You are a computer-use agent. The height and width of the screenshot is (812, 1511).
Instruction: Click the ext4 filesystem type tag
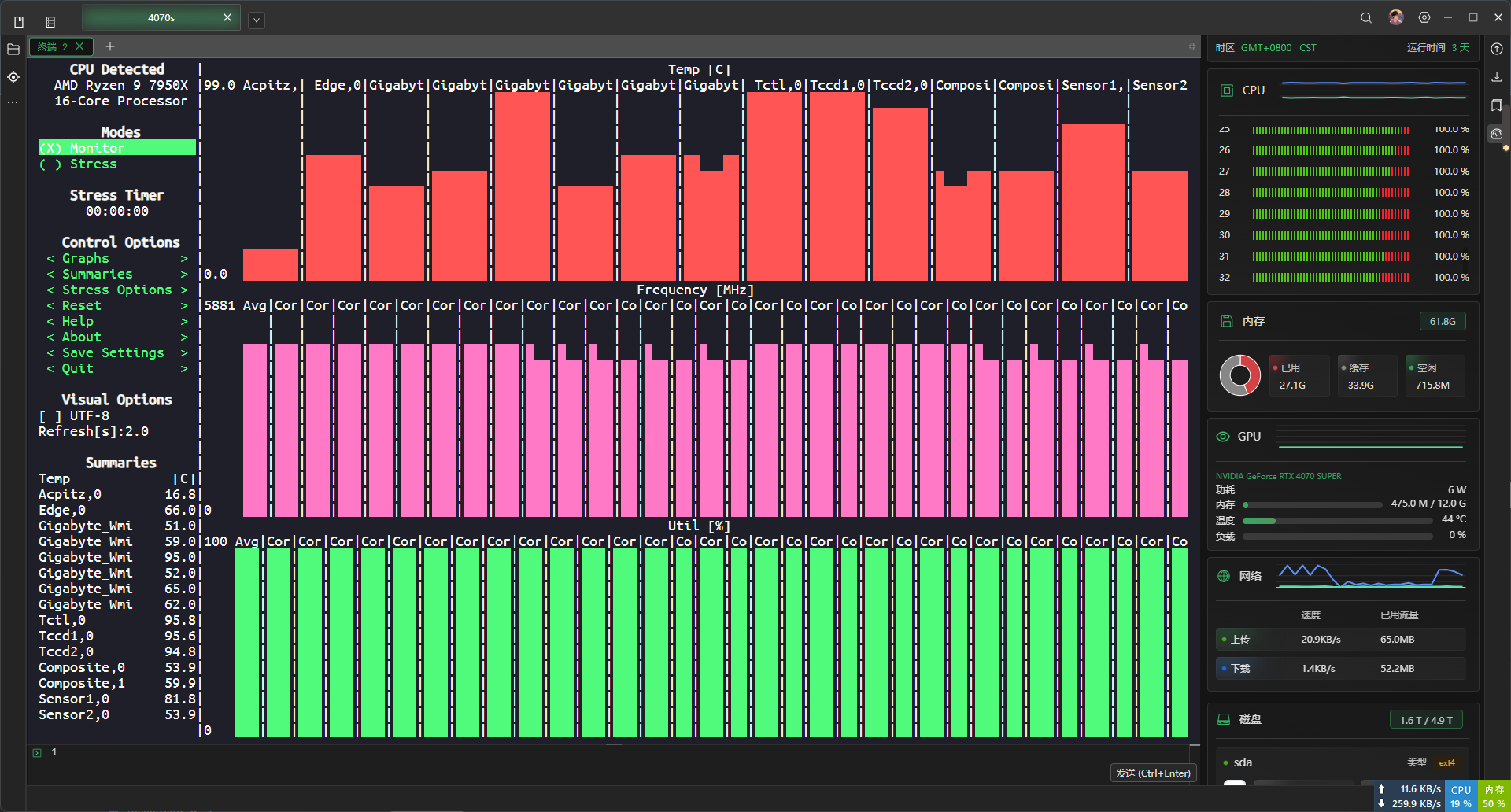click(1446, 762)
